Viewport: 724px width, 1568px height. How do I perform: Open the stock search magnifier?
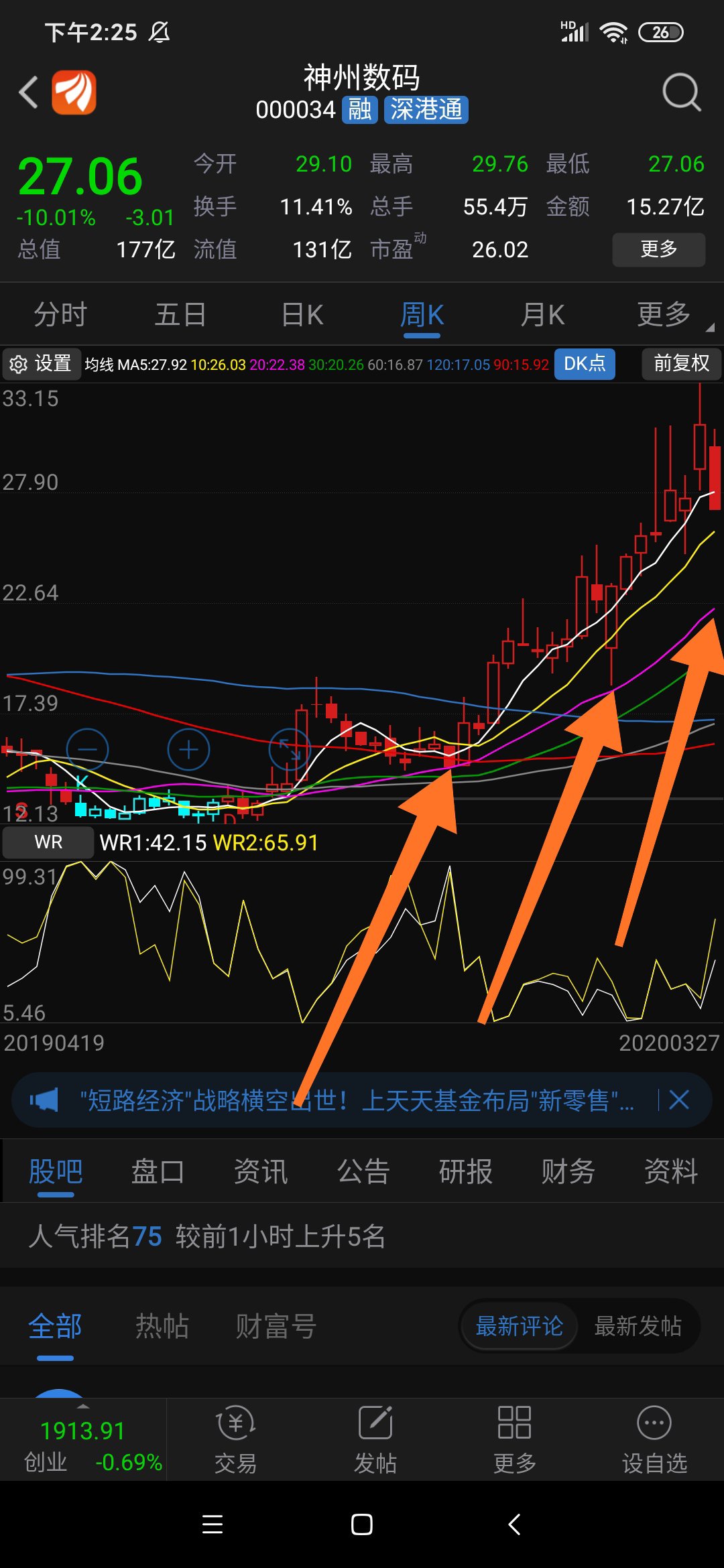[681, 92]
